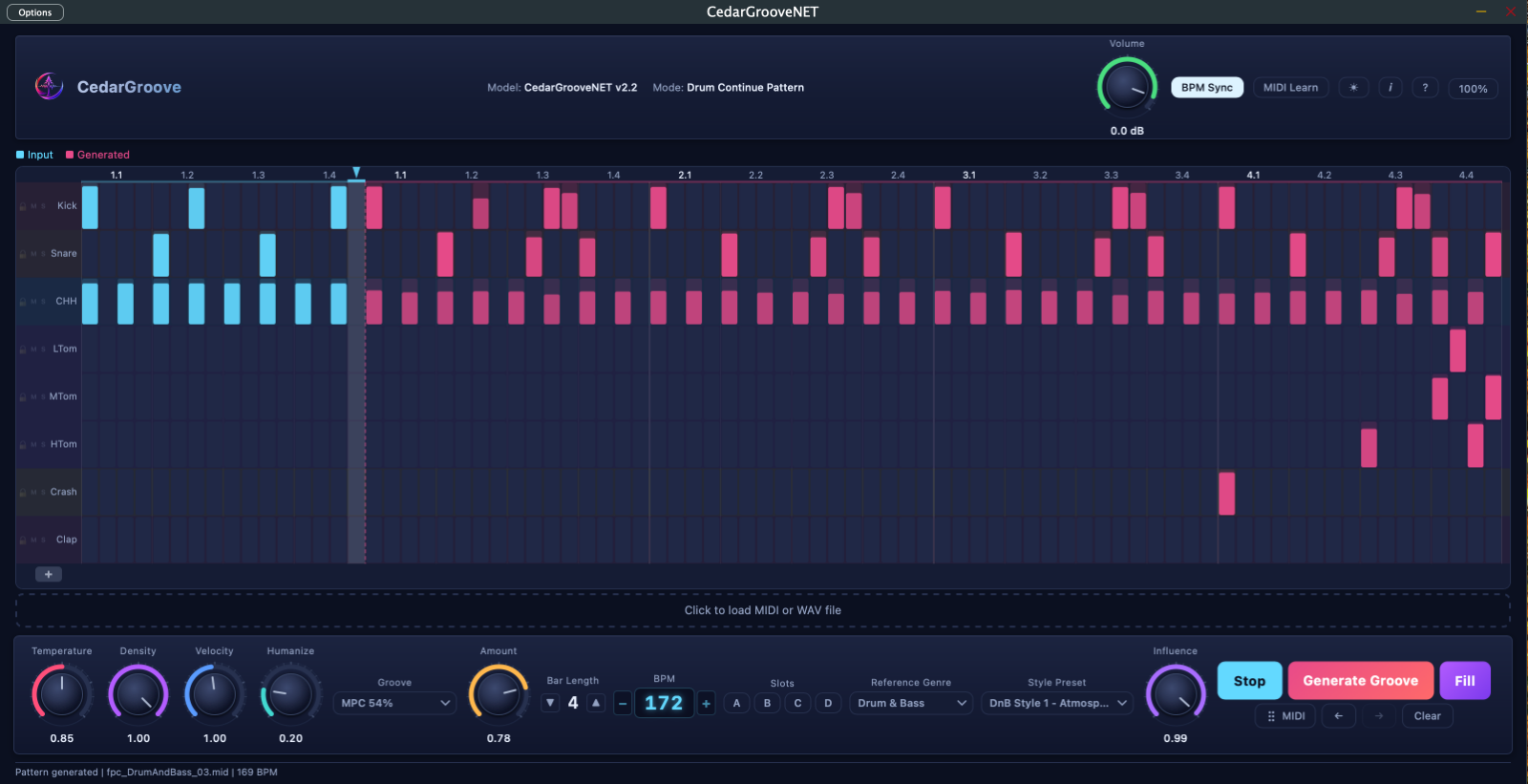
Task: Mute the Snare track
Action: tap(33, 254)
